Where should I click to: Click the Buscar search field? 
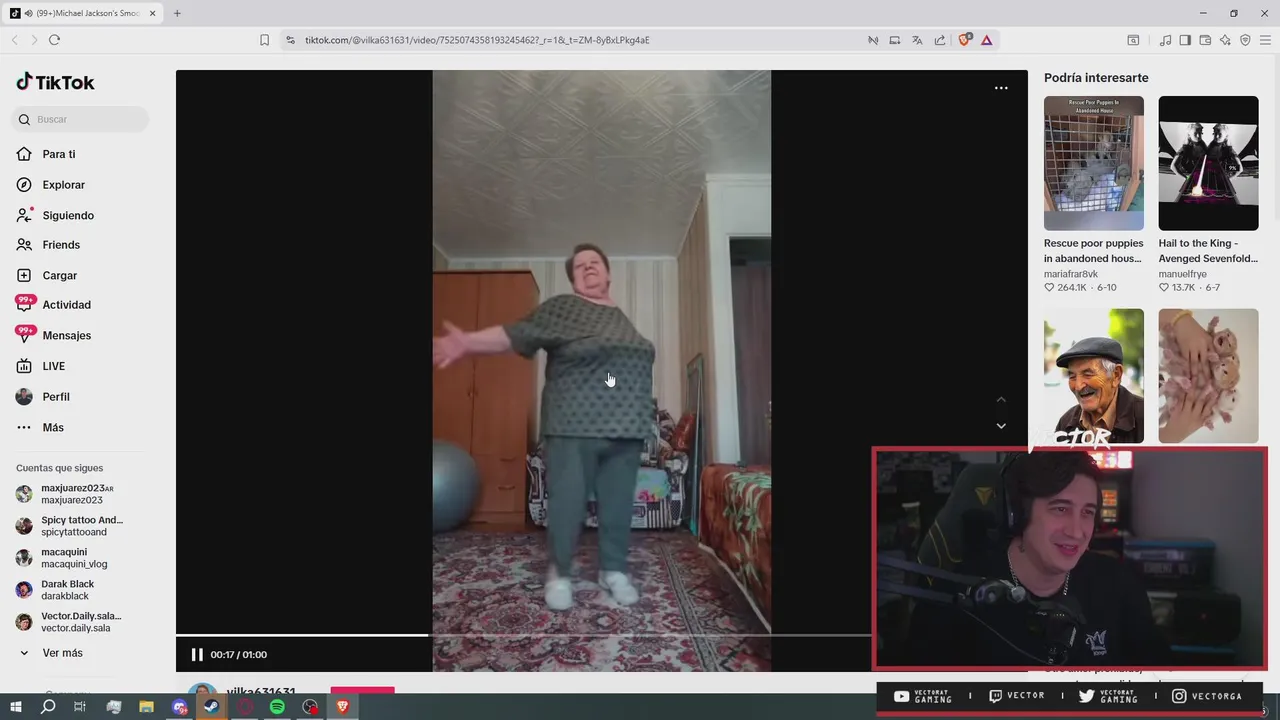(82, 119)
